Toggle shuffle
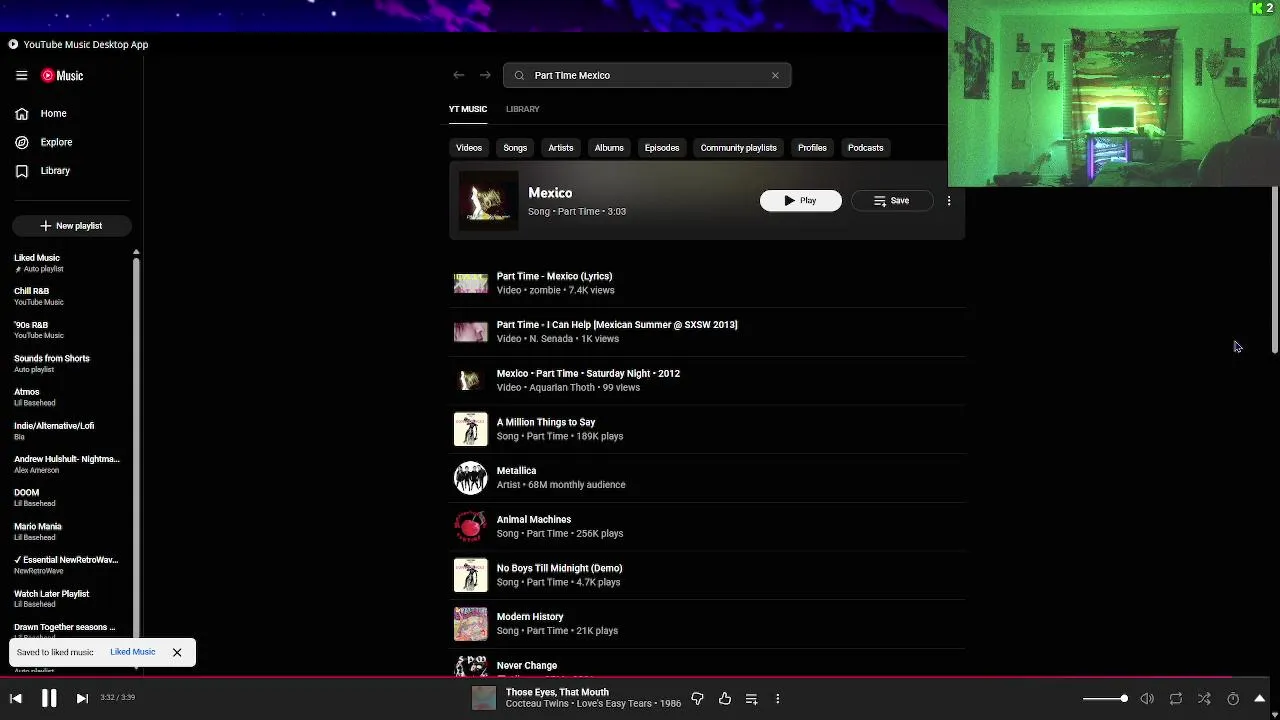1280x720 pixels. point(1204,699)
